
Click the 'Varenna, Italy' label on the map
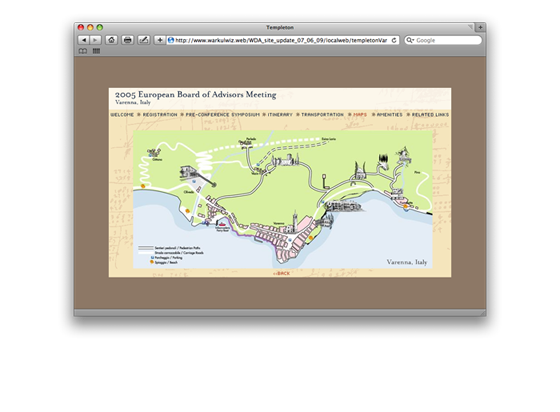click(407, 262)
